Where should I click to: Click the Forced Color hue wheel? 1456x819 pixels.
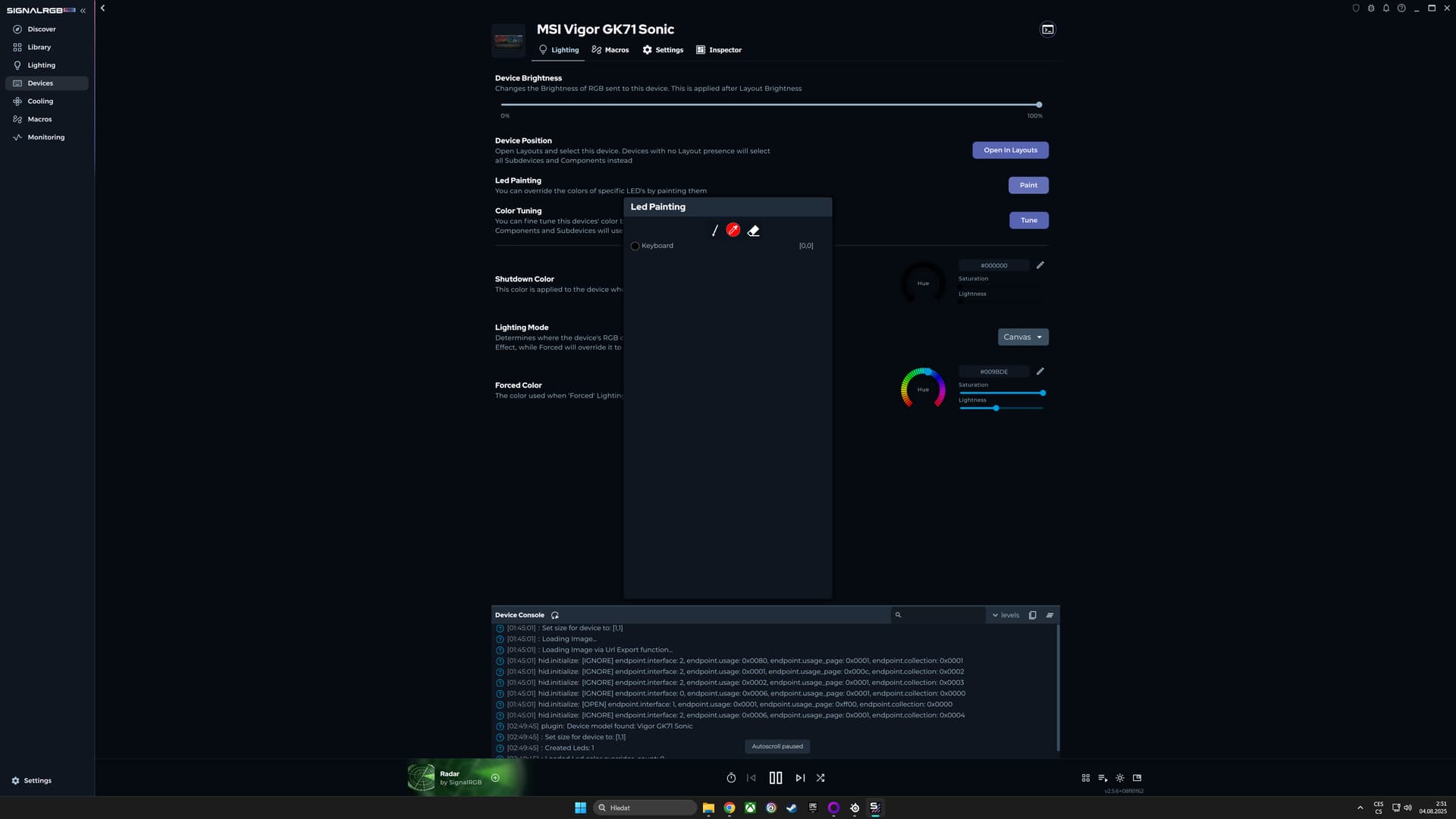point(923,389)
